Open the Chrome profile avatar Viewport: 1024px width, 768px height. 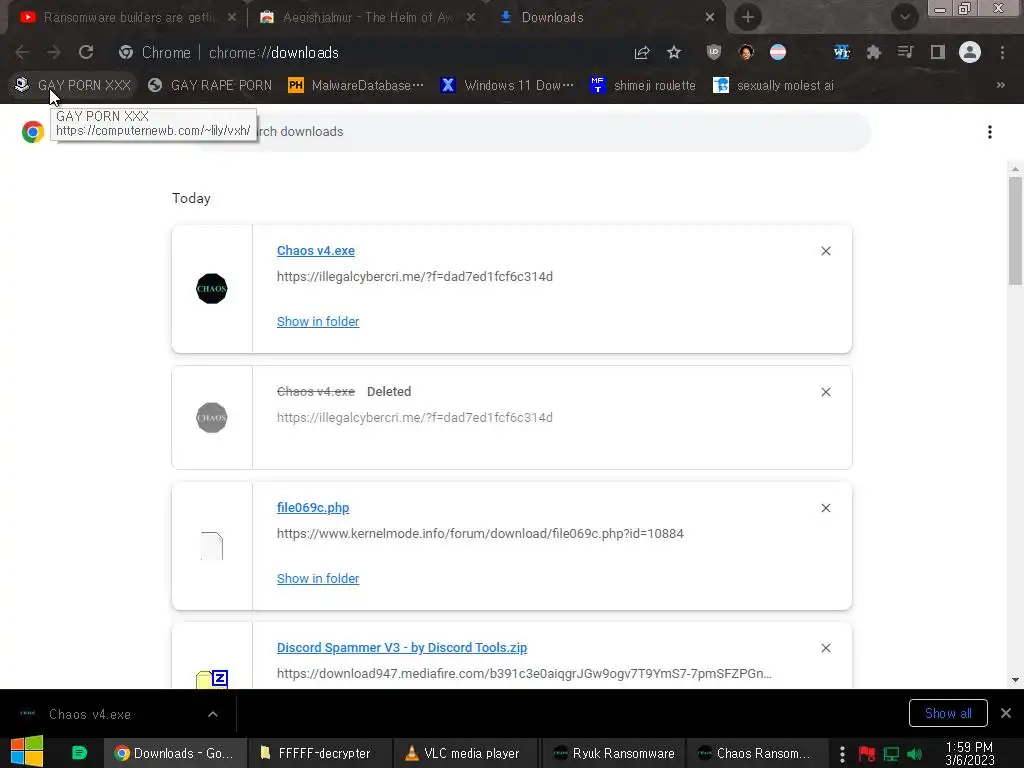(970, 52)
